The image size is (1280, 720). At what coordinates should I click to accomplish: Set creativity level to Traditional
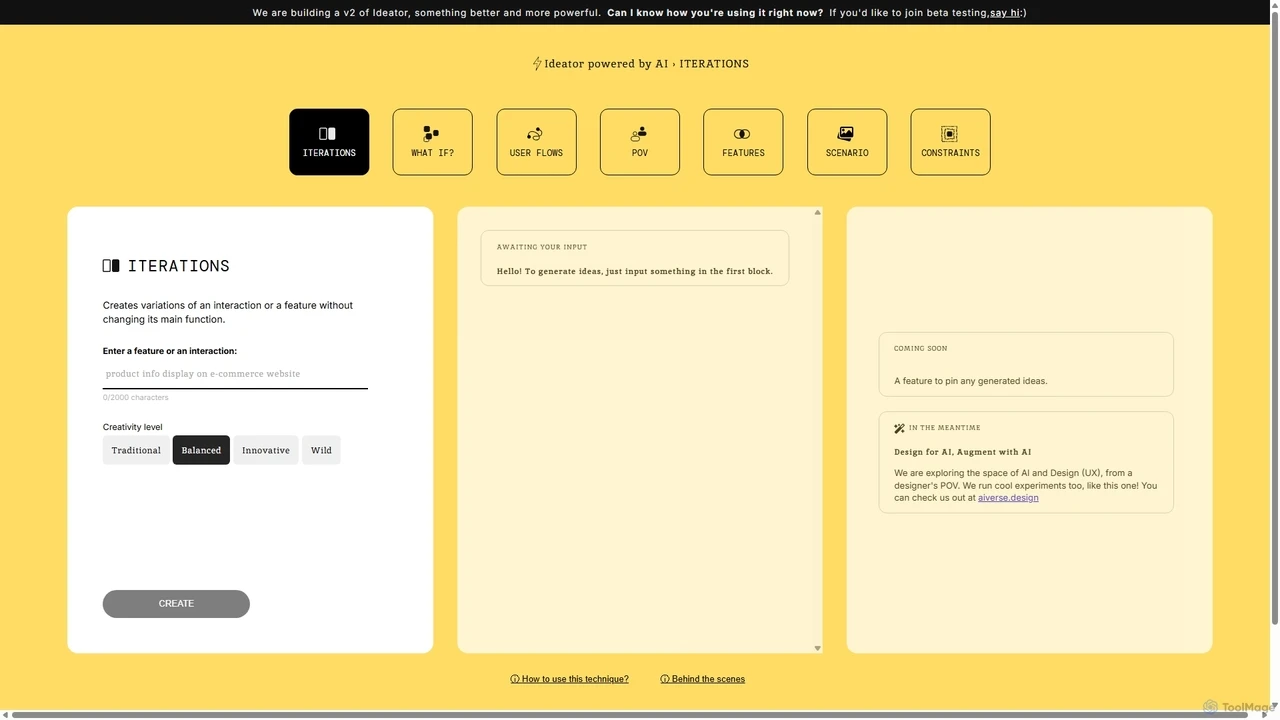136,450
